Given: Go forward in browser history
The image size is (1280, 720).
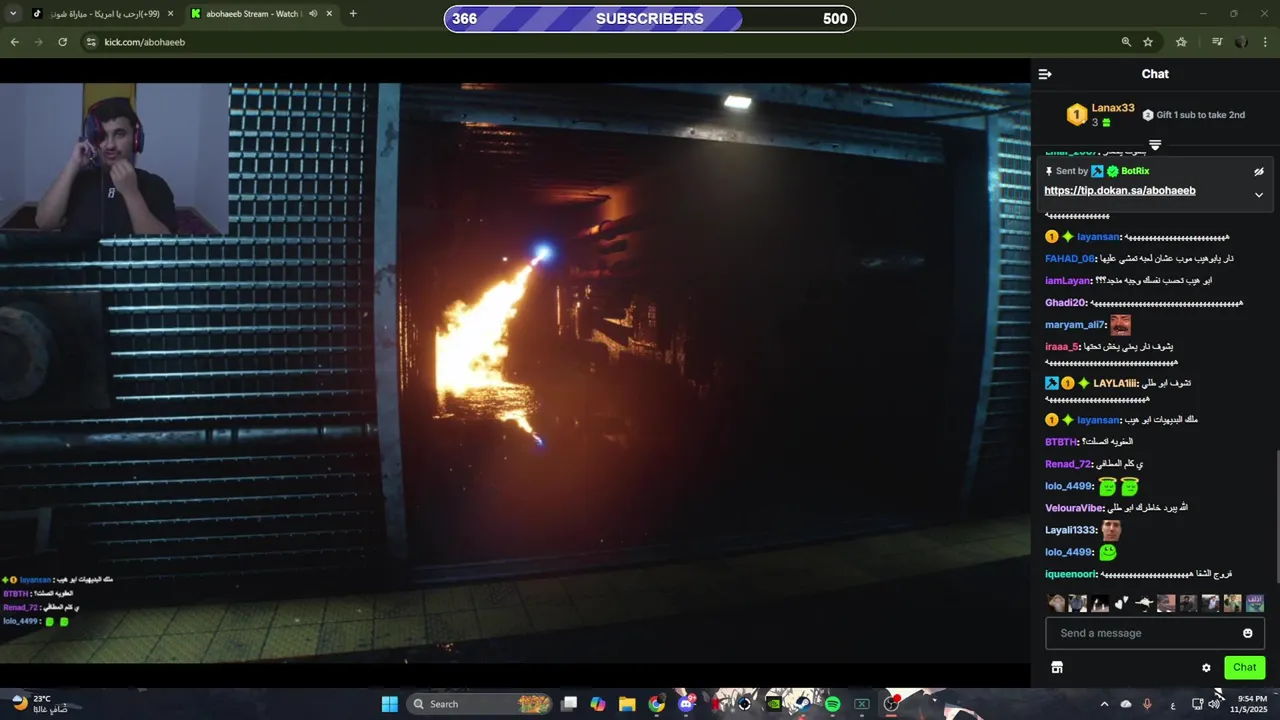Looking at the screenshot, I should (x=38, y=42).
